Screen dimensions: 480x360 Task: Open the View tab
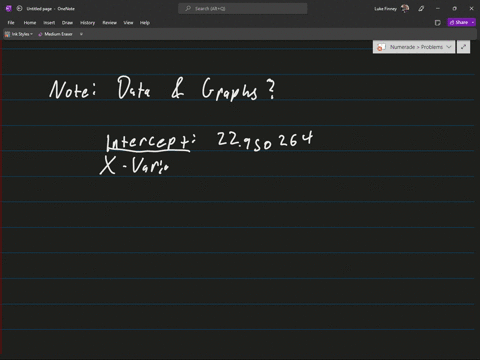pyautogui.click(x=128, y=23)
